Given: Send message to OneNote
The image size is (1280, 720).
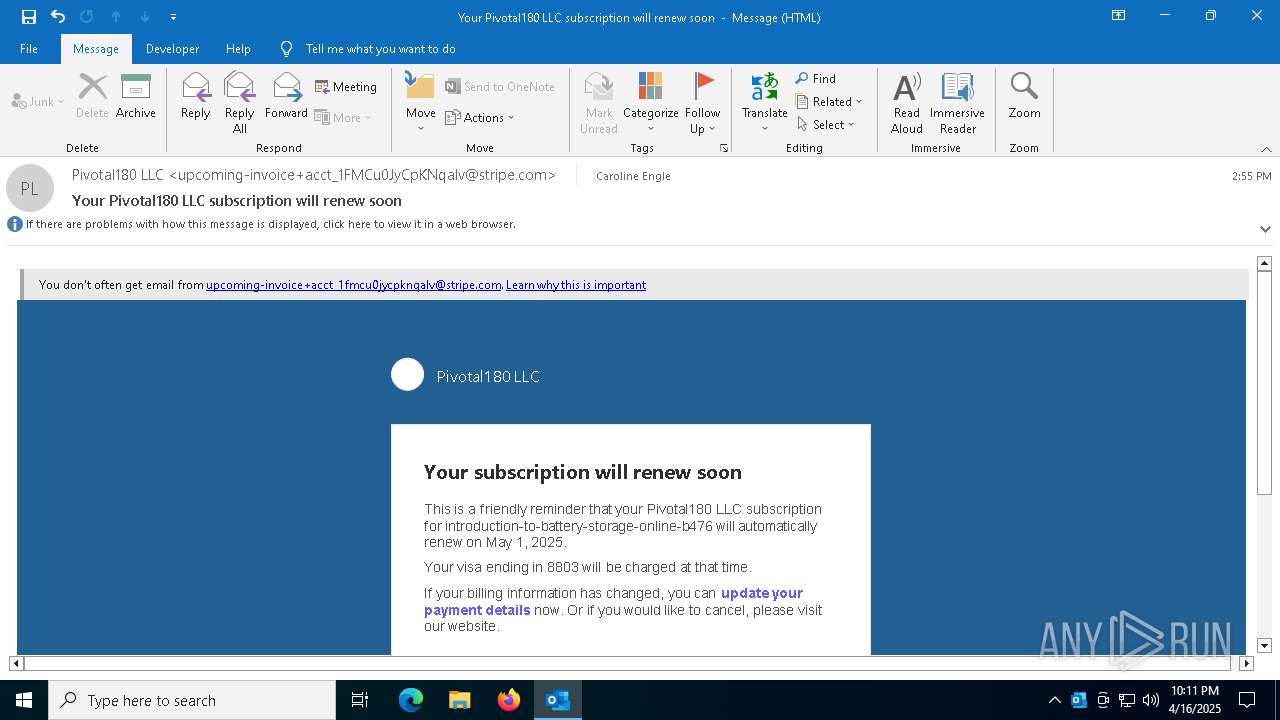Looking at the screenshot, I should coord(500,87).
